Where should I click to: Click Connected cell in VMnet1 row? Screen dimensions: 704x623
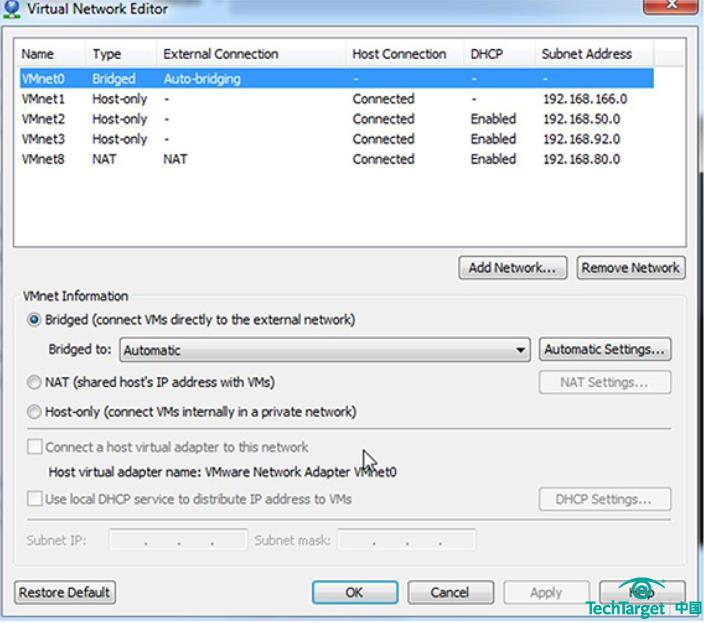[383, 99]
